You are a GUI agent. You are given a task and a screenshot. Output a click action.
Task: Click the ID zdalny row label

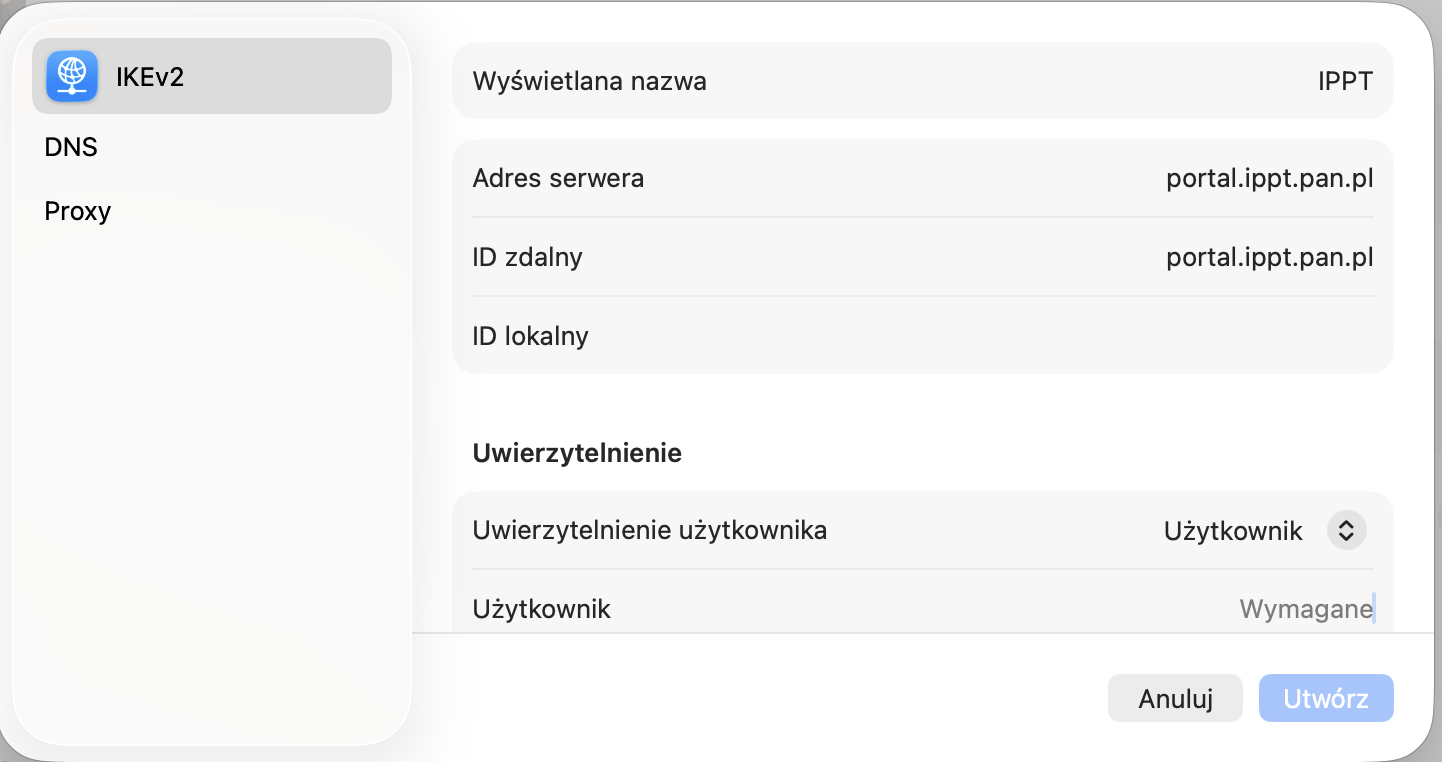[527, 258]
